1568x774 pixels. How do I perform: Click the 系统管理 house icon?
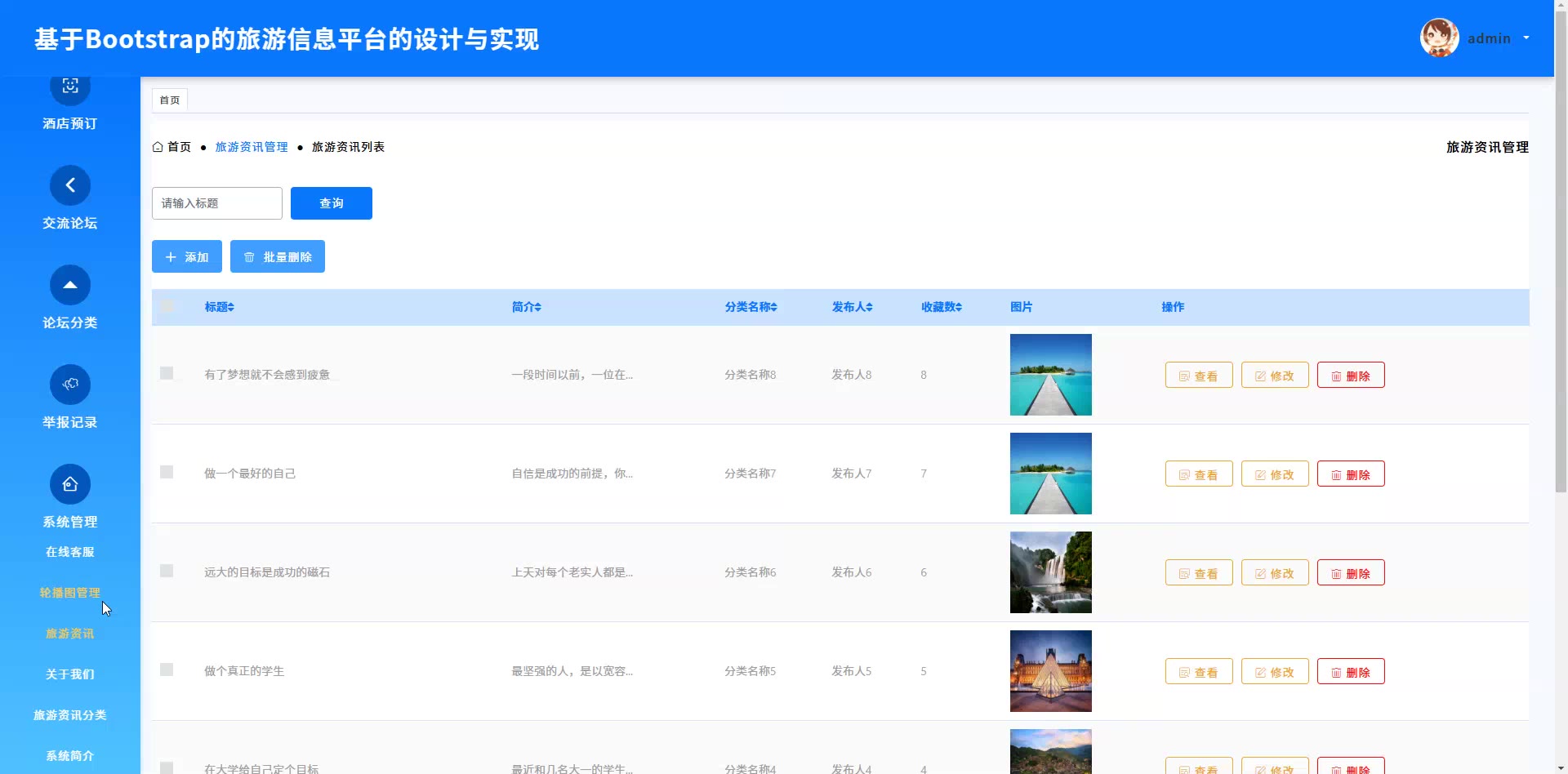[x=70, y=484]
